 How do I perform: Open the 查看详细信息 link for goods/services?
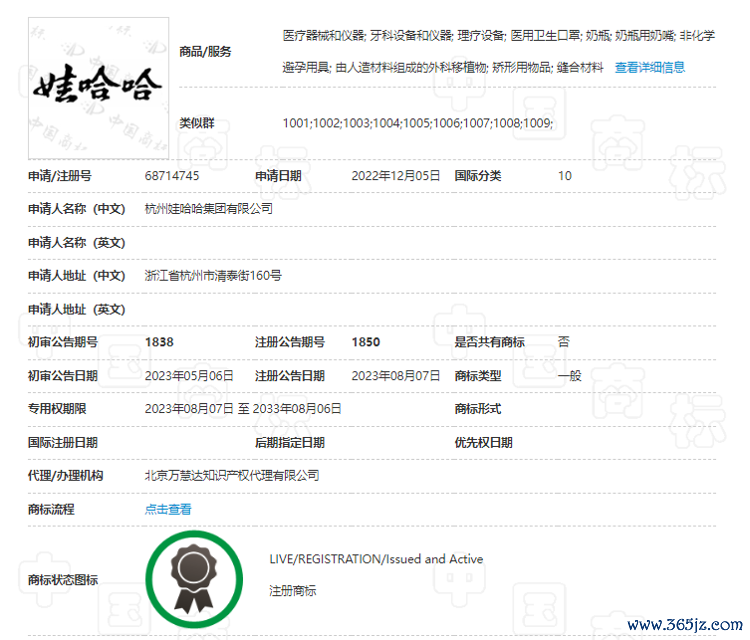(650, 67)
